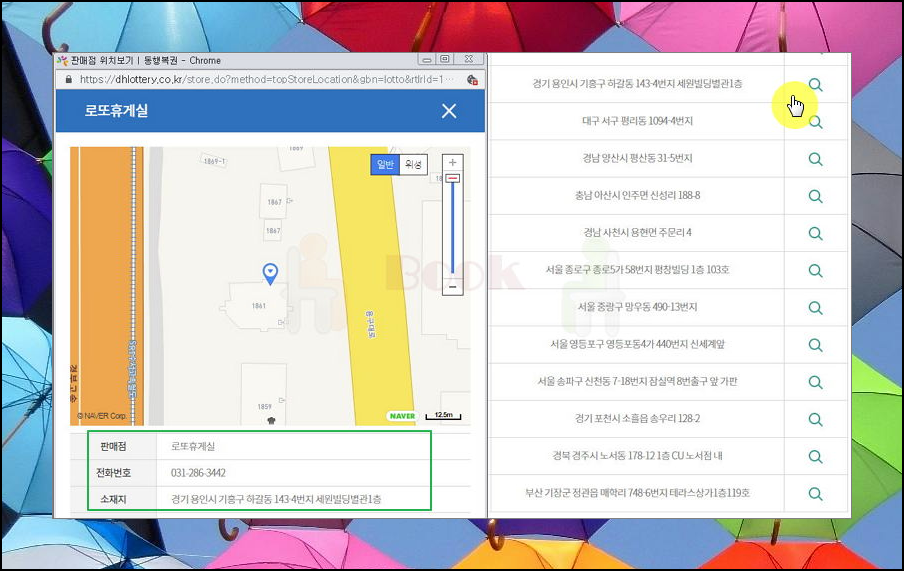
Task: View location for 서울 종로구 종로5가 58번지
Action: tap(815, 270)
